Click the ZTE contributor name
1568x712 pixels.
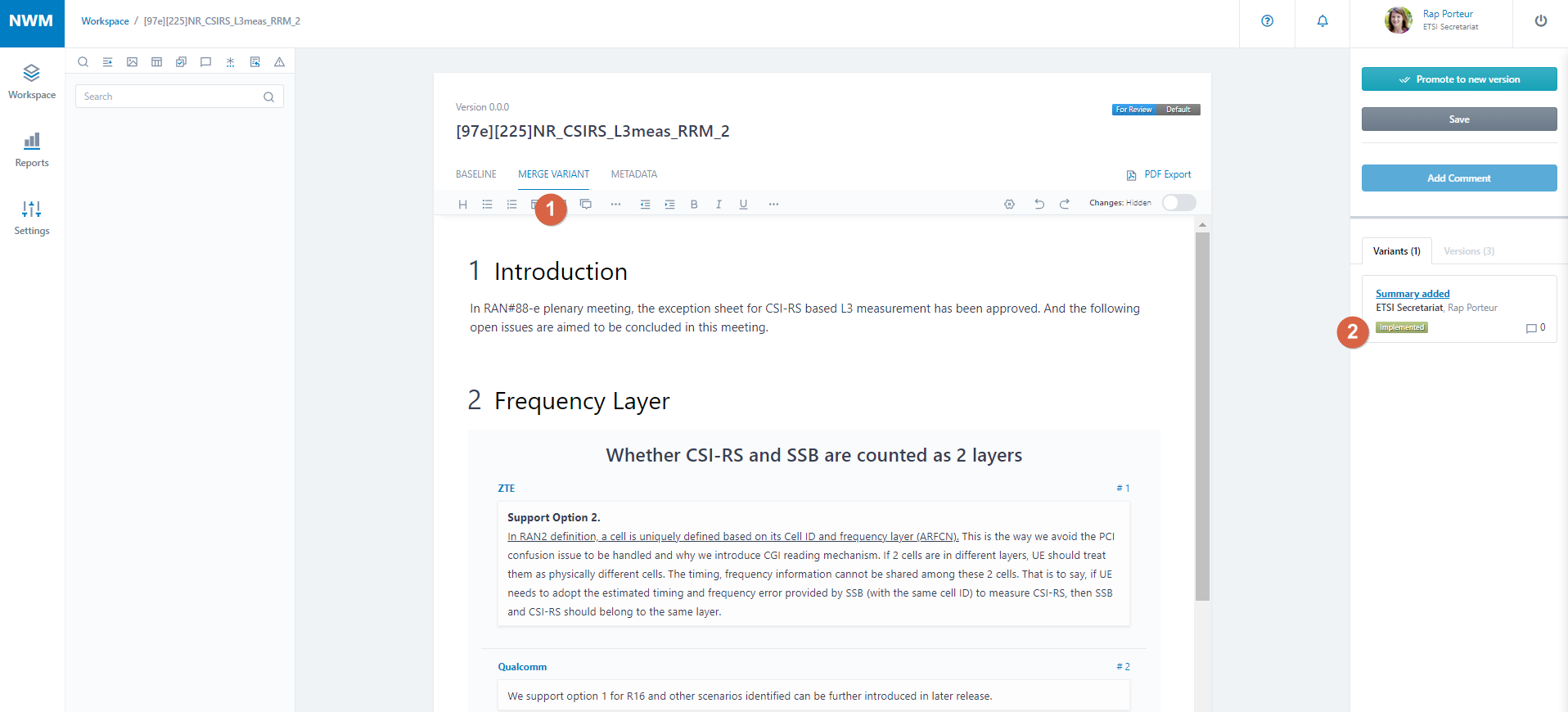(x=507, y=489)
